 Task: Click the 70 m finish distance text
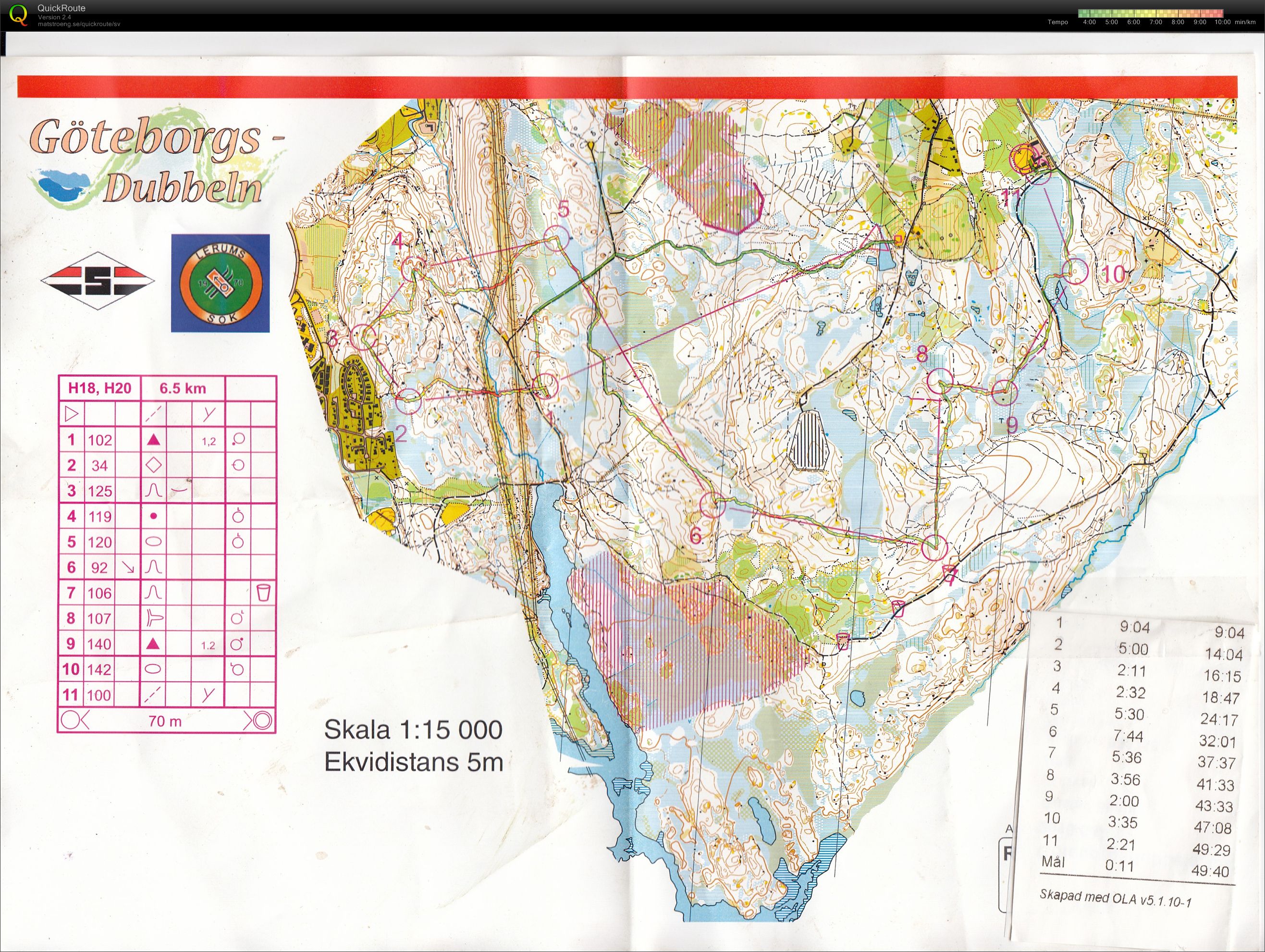click(x=165, y=721)
